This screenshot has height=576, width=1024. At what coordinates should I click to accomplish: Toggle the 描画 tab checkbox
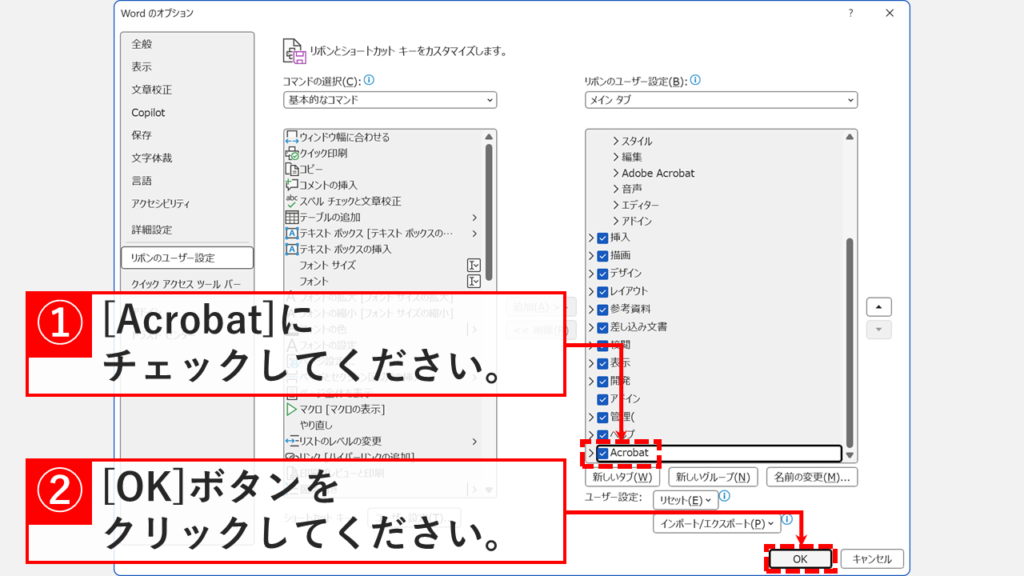coord(603,256)
